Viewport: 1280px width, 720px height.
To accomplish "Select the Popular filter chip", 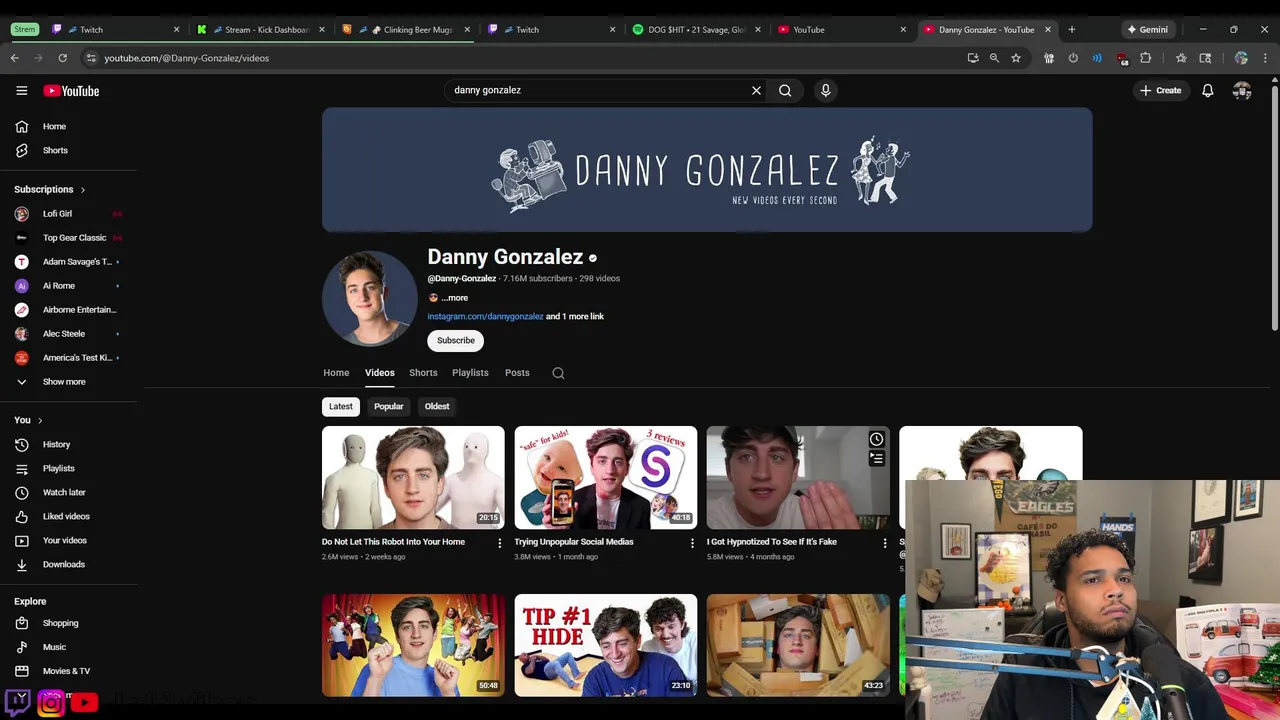I will (389, 406).
